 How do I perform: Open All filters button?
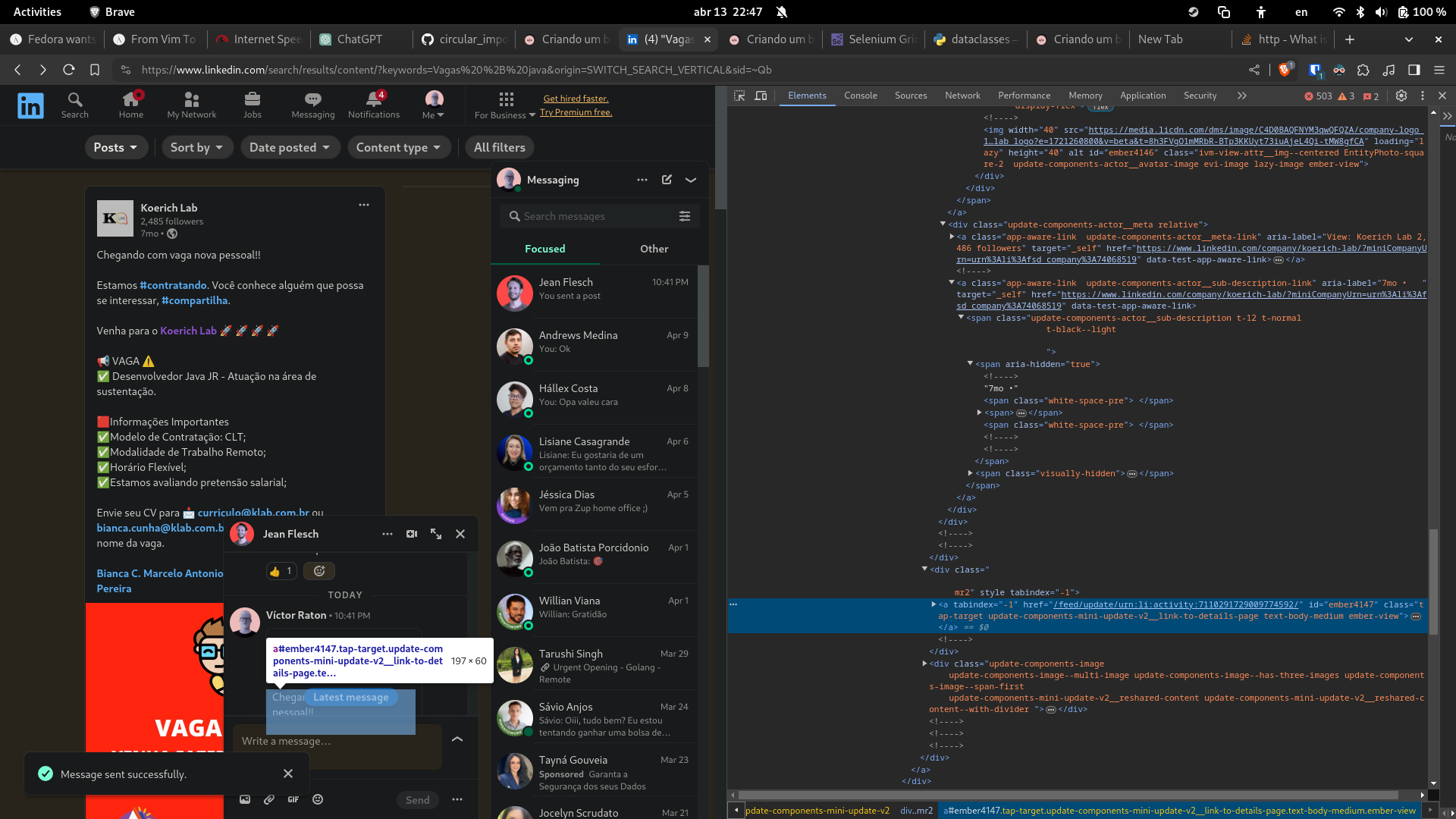pos(500,147)
